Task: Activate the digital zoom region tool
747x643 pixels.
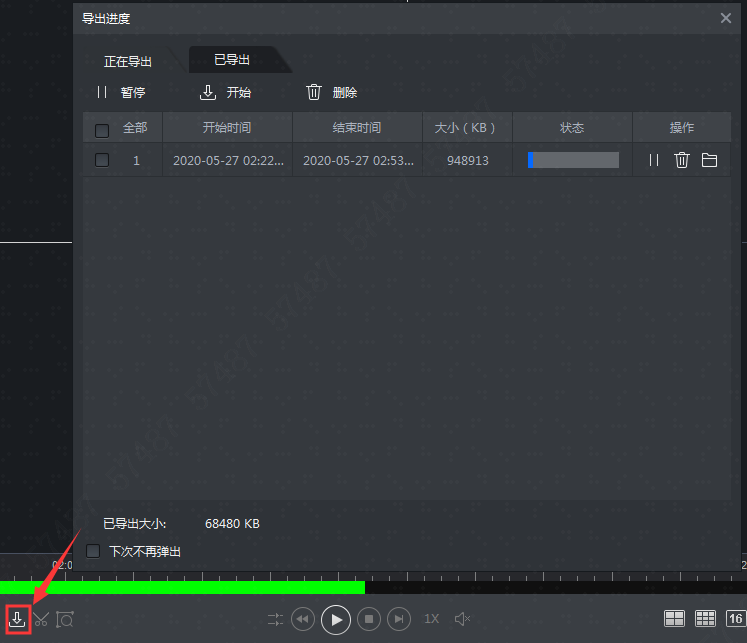Action: [x=65, y=619]
